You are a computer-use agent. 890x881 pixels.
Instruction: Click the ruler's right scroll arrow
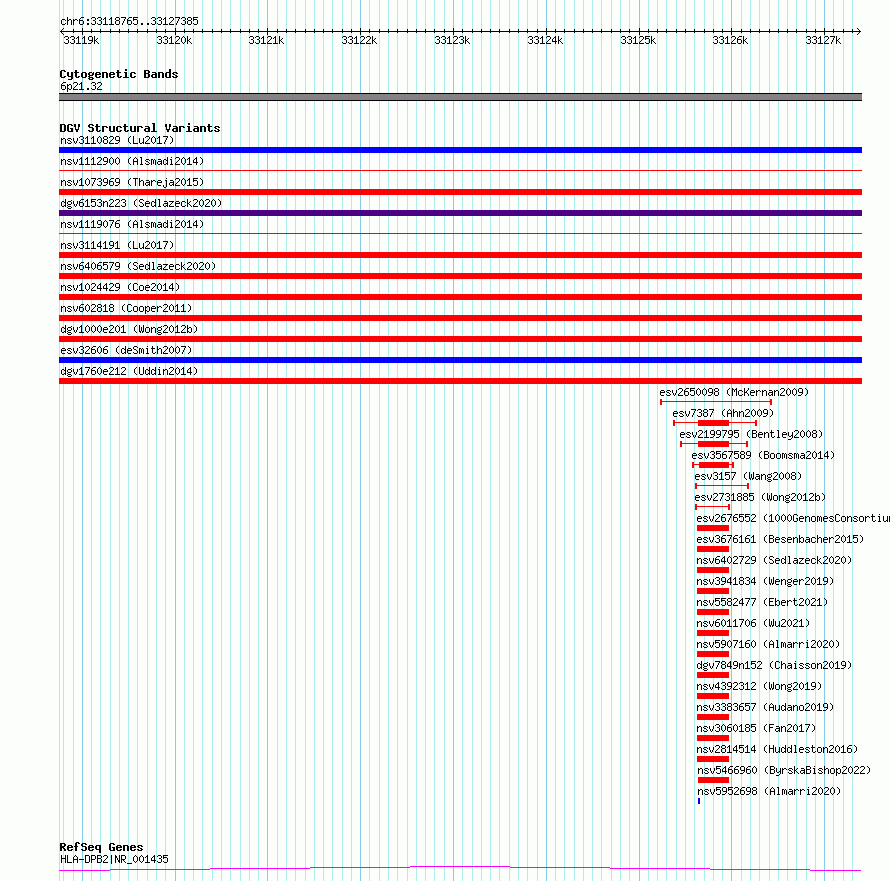point(858,32)
